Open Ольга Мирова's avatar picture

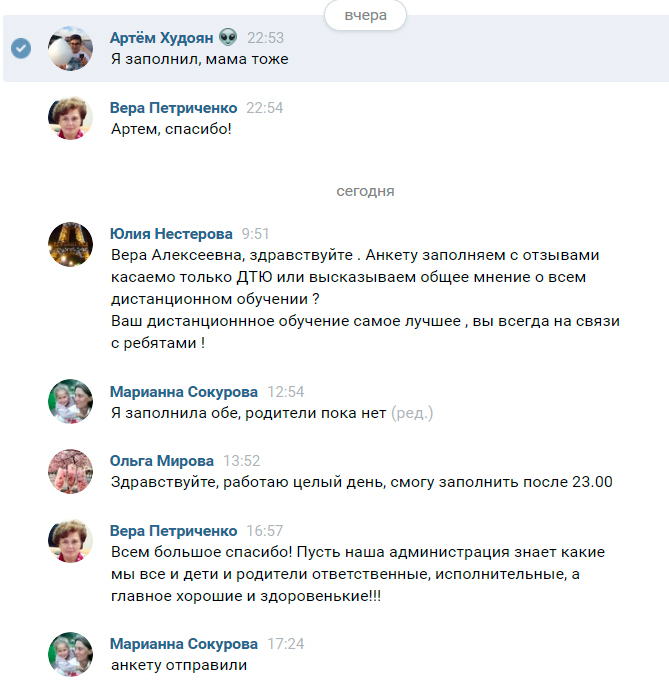click(x=70, y=471)
